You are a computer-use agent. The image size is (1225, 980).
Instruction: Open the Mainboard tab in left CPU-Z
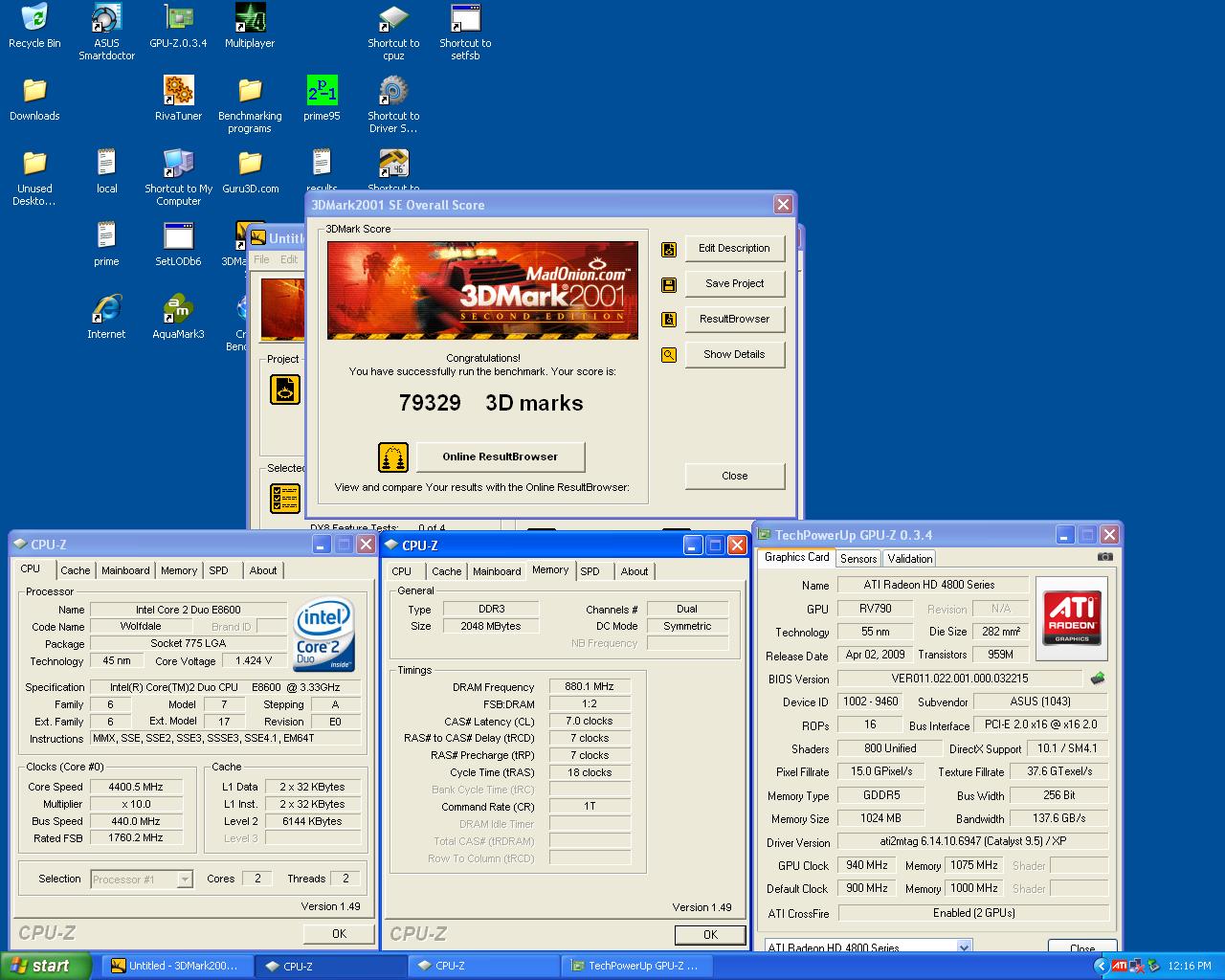[x=125, y=570]
